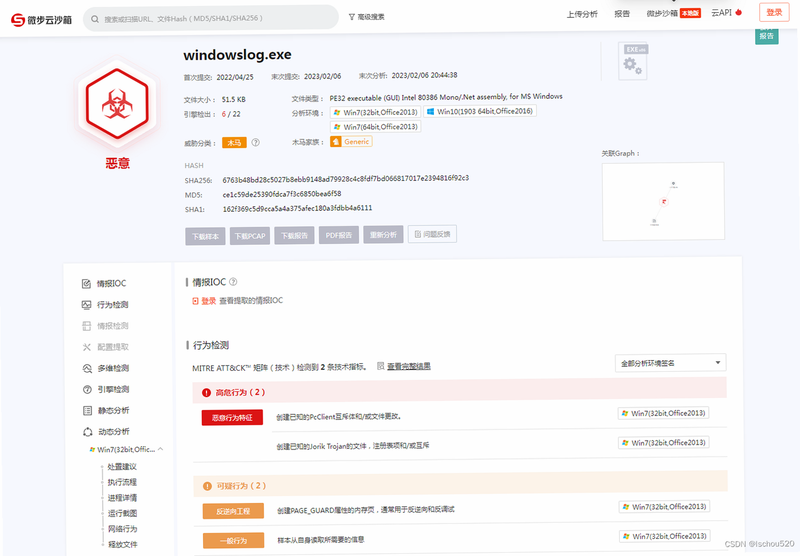The width and height of the screenshot is (800, 556).
Task: Click 查看完整结果 link
Action: tap(409, 366)
